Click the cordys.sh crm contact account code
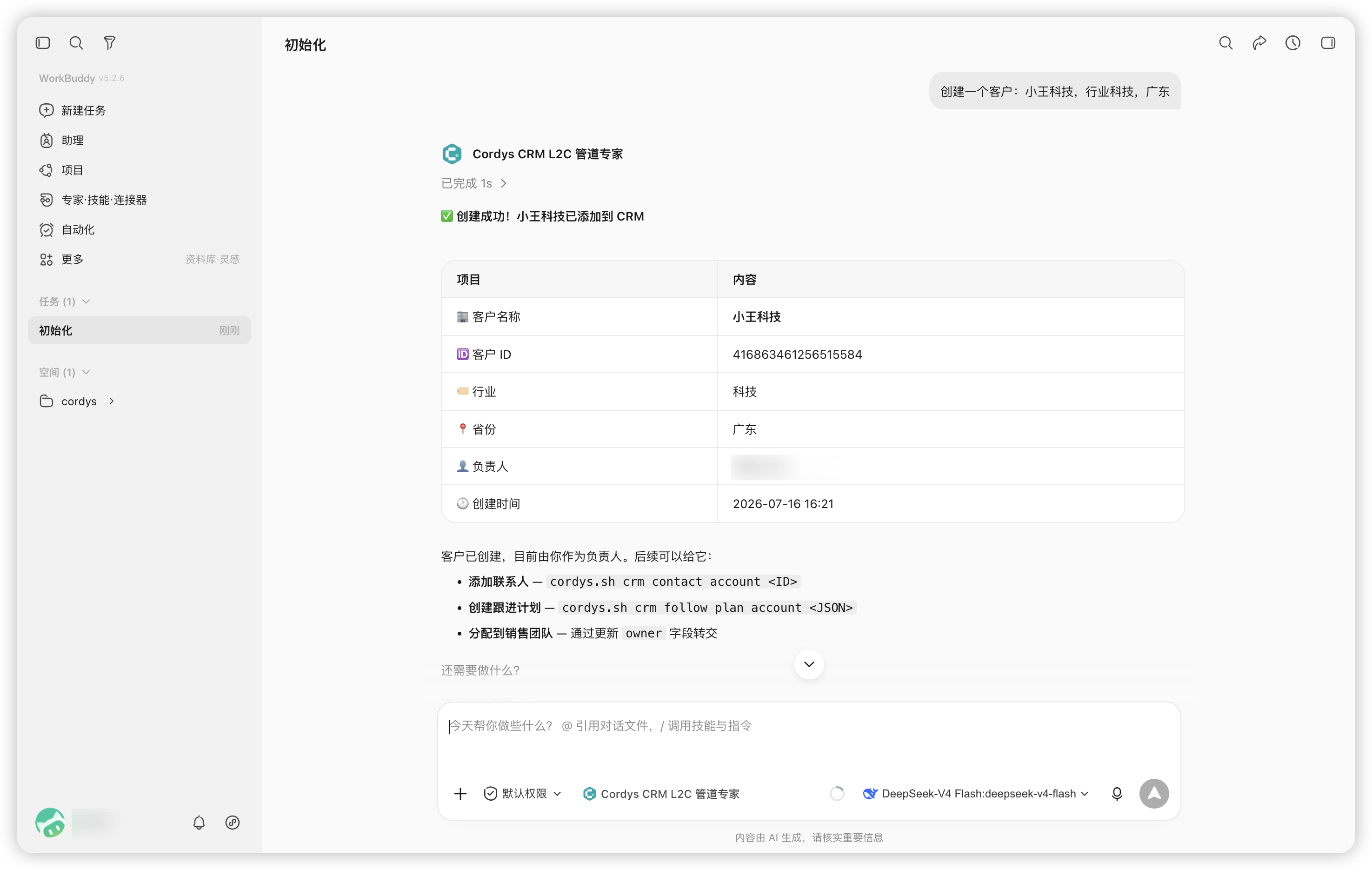This screenshot has width=1372, height=870. click(x=673, y=582)
